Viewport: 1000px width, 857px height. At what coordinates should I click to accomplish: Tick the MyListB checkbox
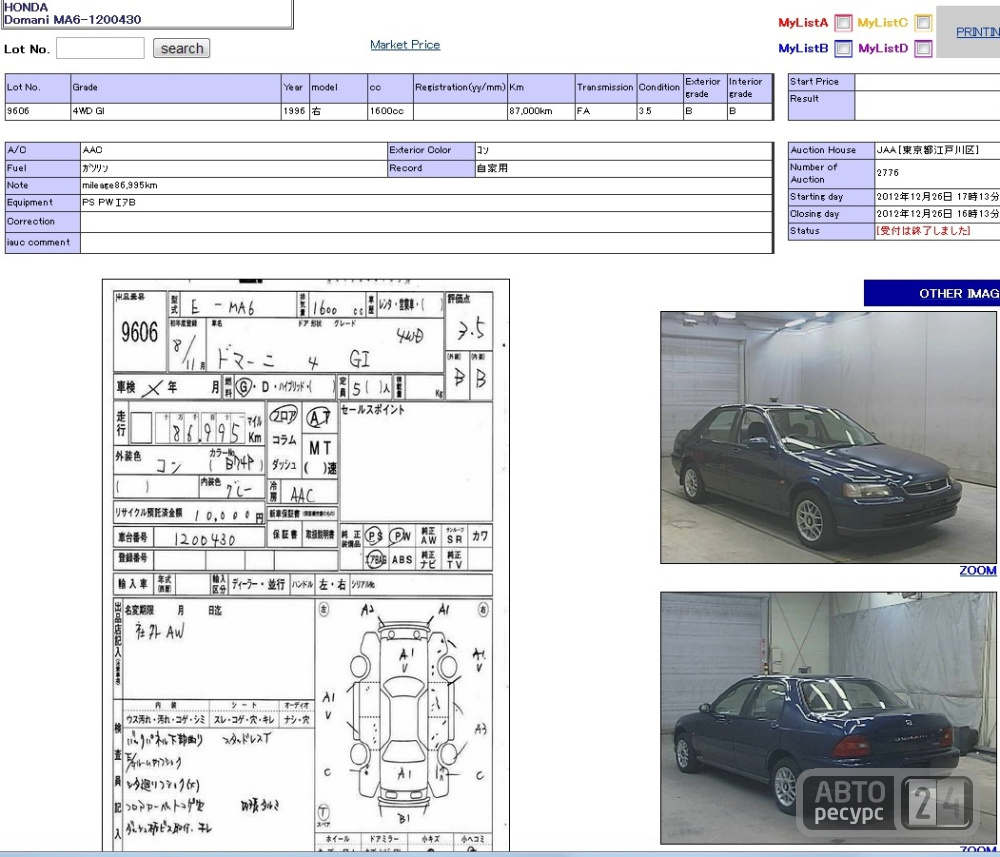[843, 48]
